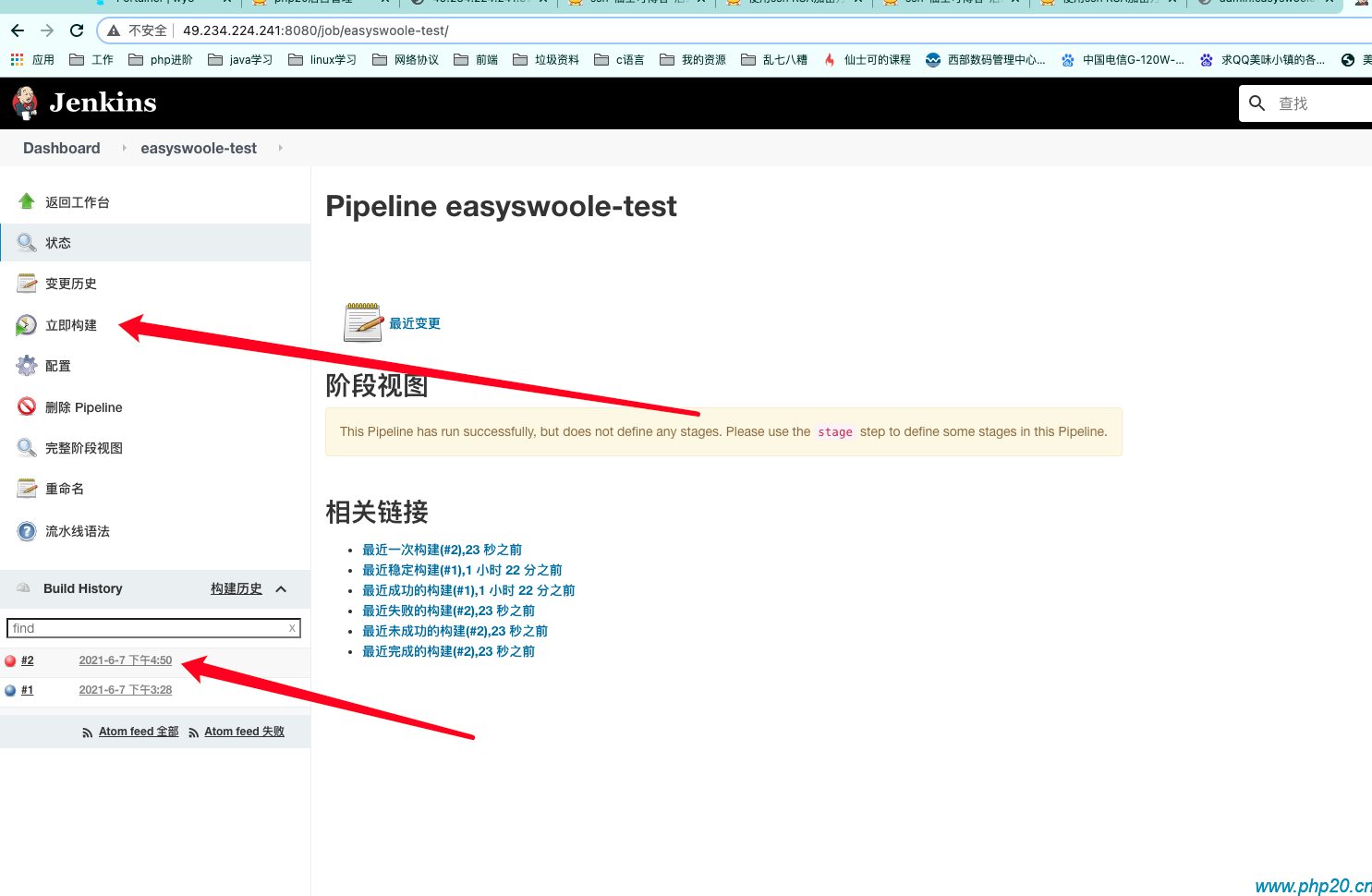
Task: Click the Dashboard breadcrumb link
Action: (62, 148)
